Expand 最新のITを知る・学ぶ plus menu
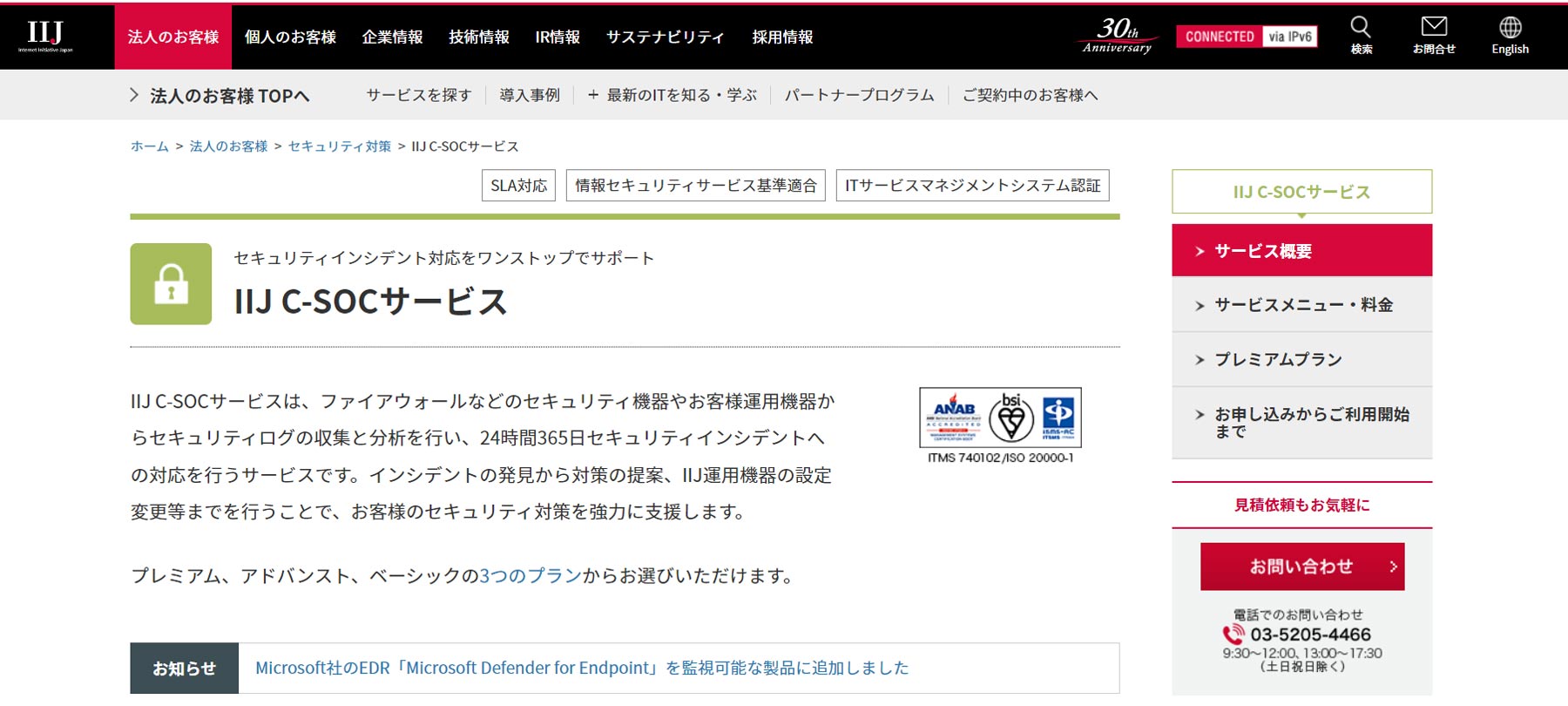The height and width of the screenshot is (706, 1568). pyautogui.click(x=672, y=95)
